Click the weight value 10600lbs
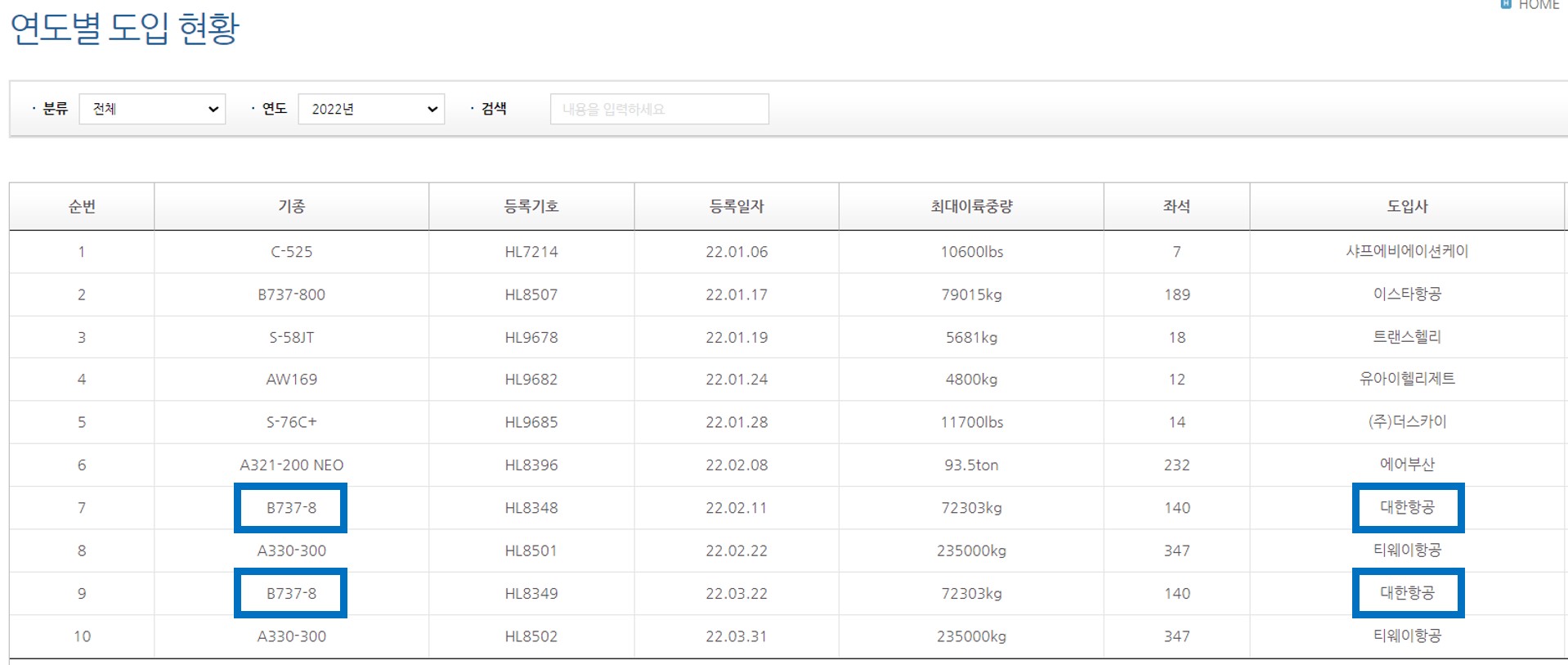 click(x=971, y=252)
